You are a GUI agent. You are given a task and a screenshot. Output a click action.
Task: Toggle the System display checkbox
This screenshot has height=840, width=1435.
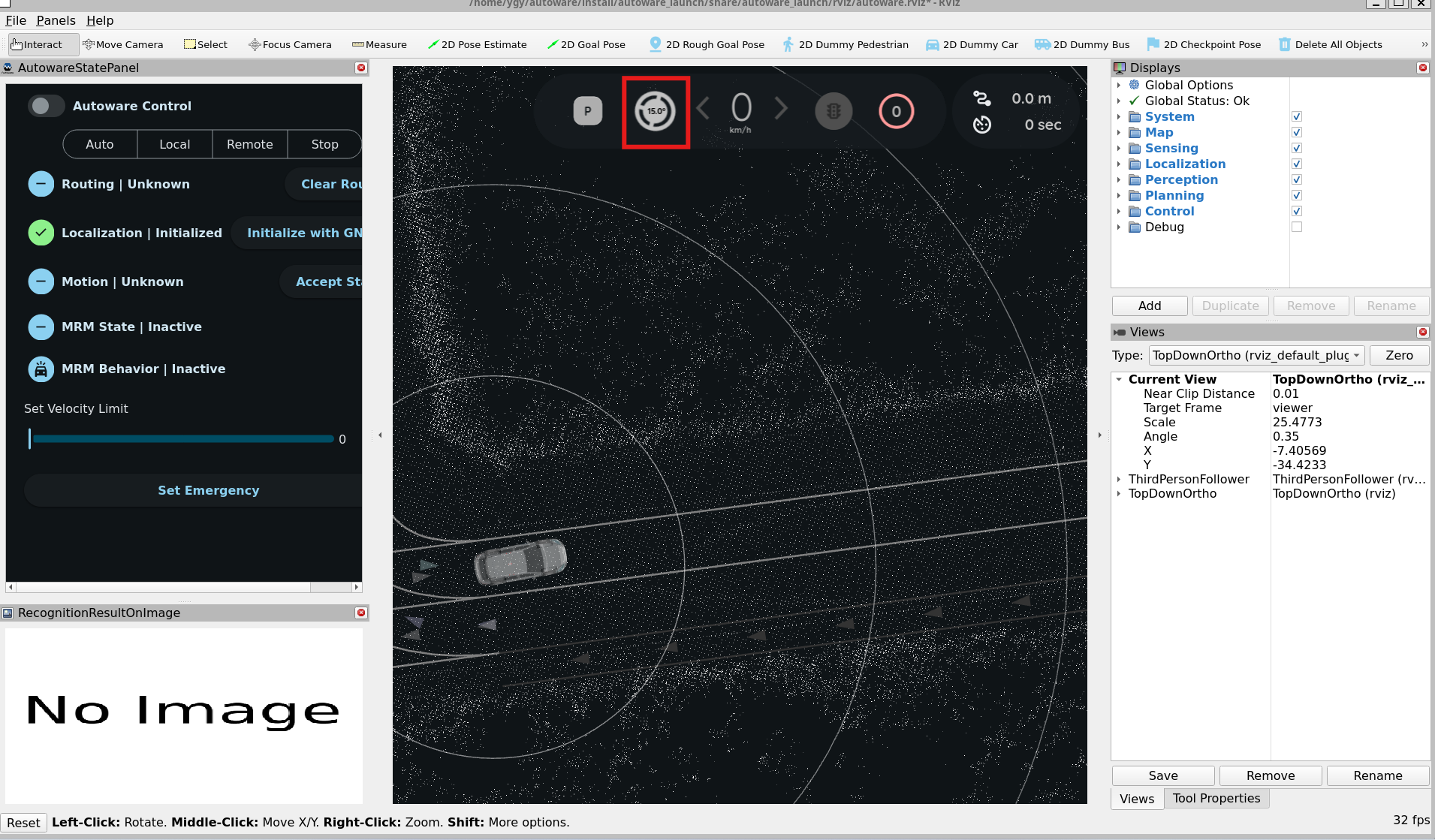click(x=1296, y=116)
